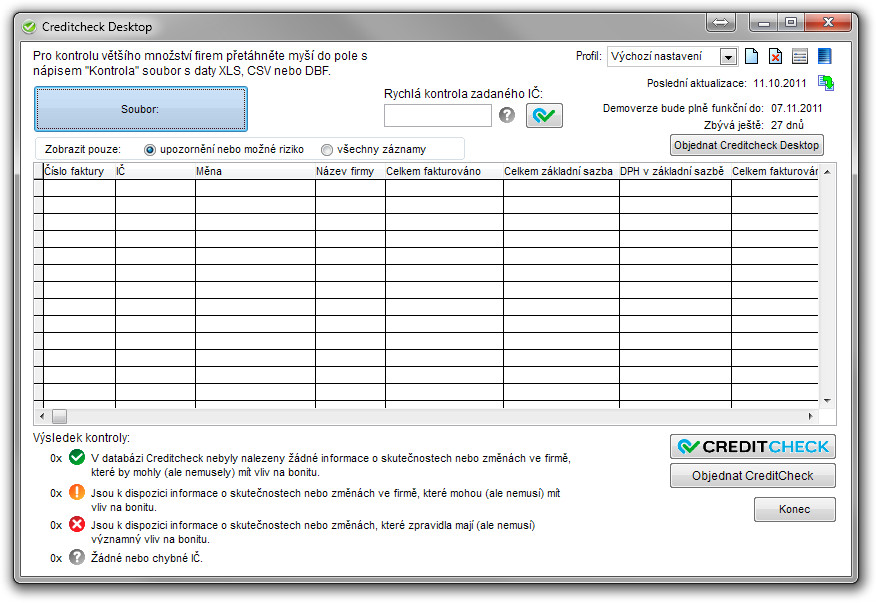Click the database update icon beside last update date

pos(826,83)
